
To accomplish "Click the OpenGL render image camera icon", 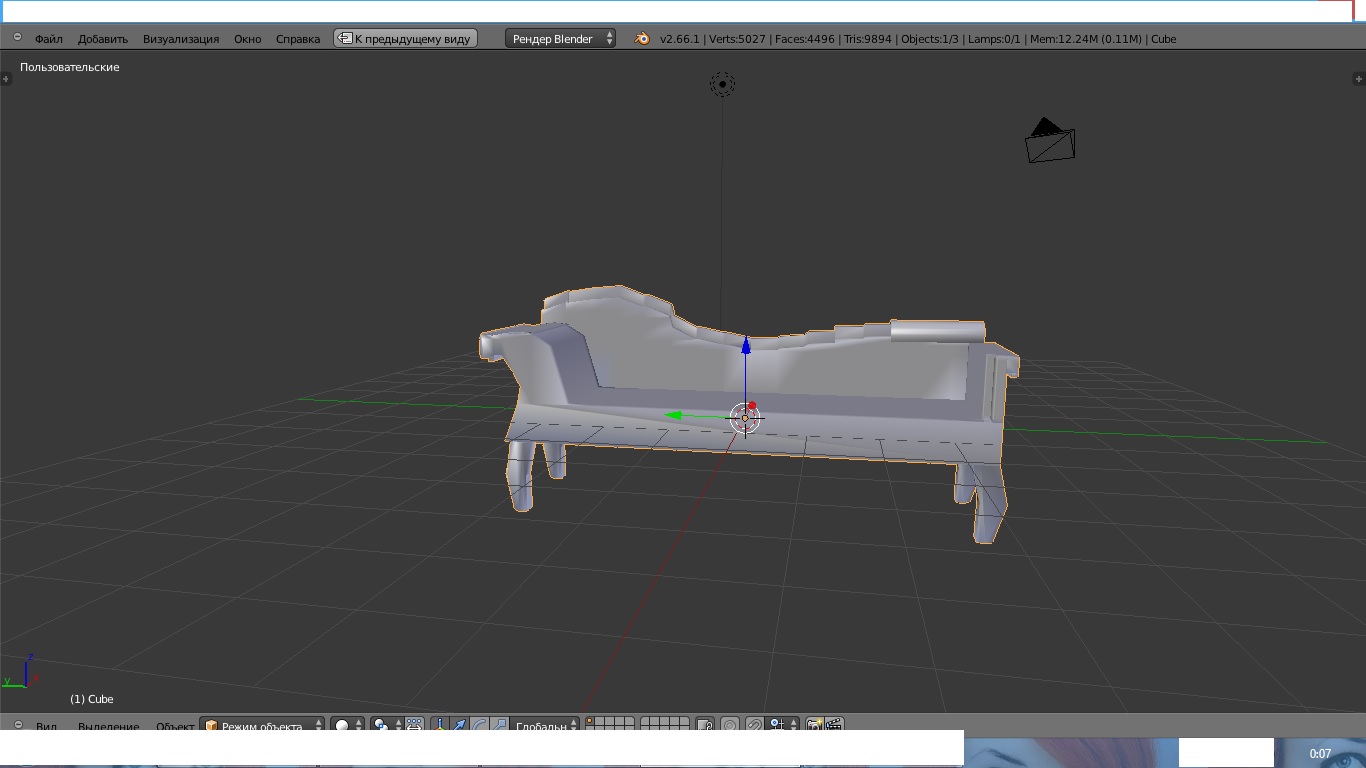I will click(814, 725).
